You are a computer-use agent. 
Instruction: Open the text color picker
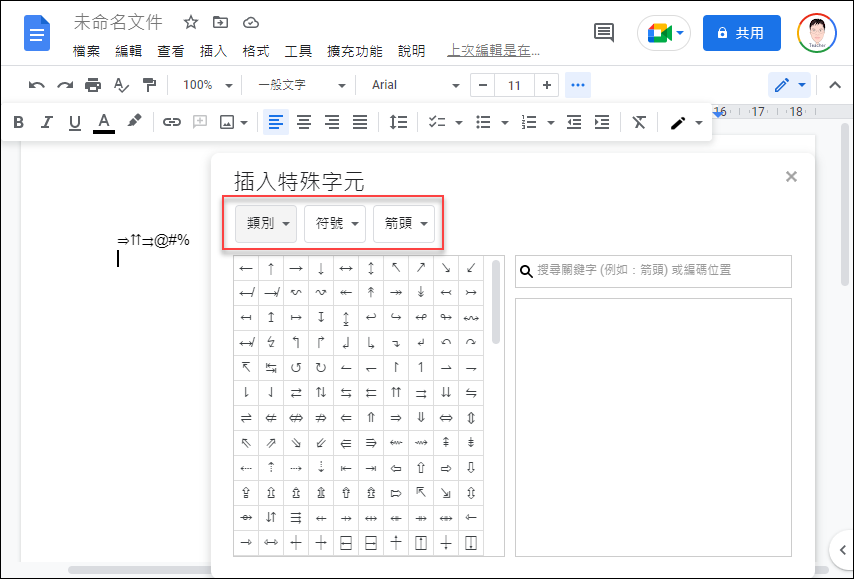104,123
